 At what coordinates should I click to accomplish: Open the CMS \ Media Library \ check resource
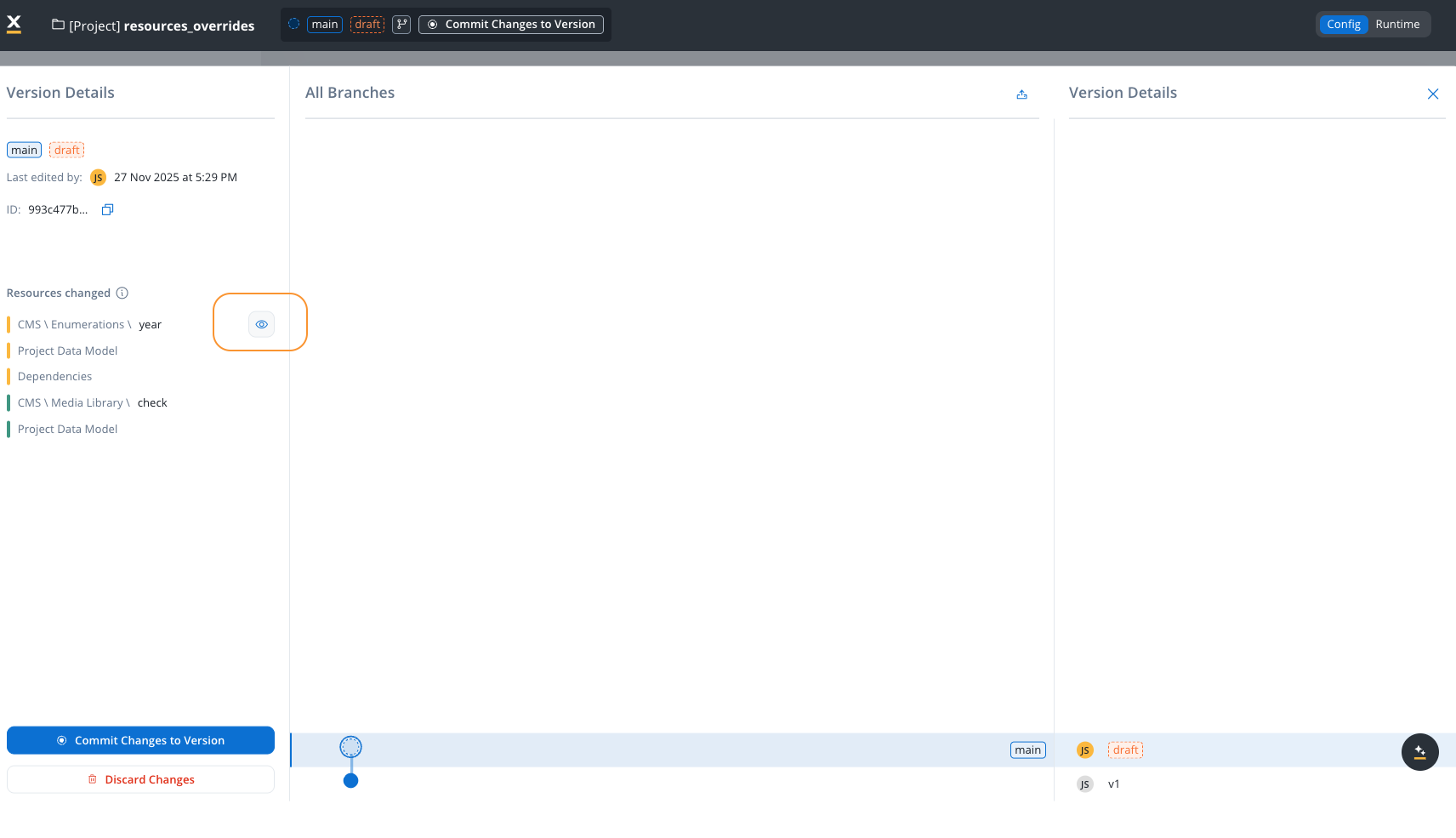pyautogui.click(x=92, y=402)
